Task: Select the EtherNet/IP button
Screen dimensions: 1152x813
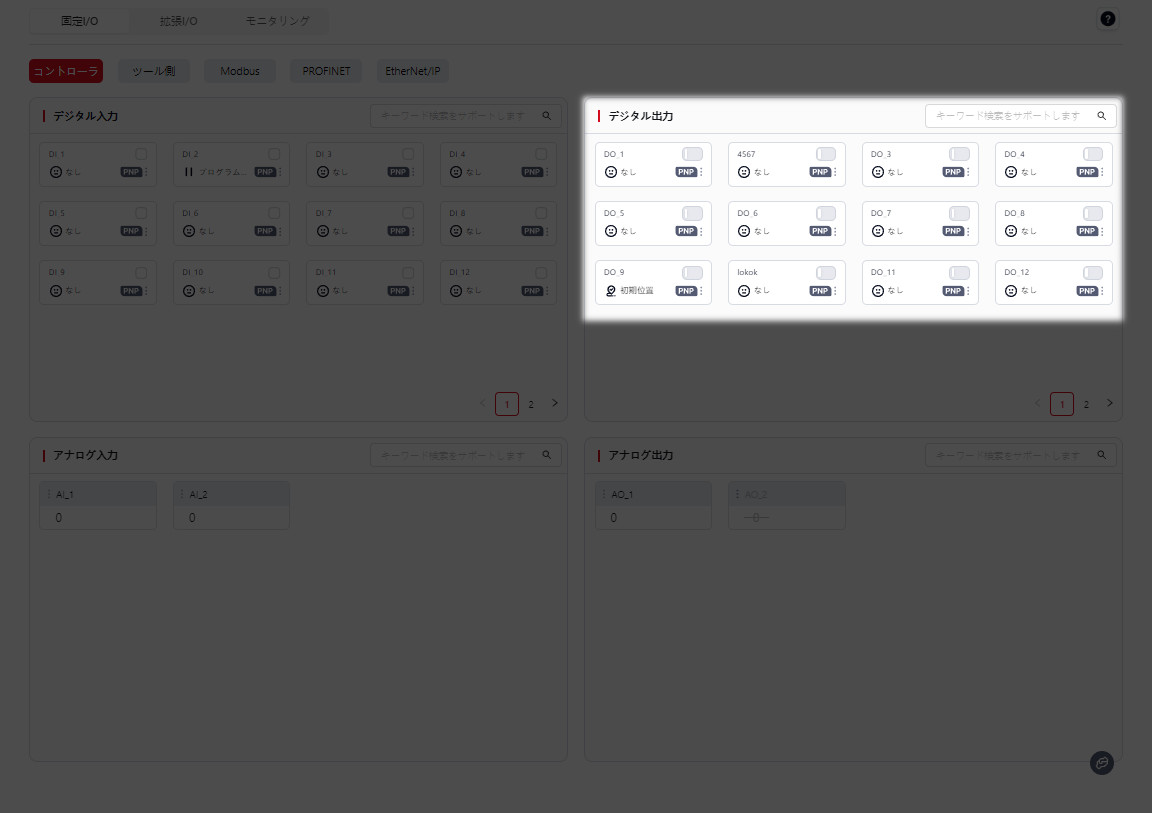Action: pyautogui.click(x=413, y=72)
